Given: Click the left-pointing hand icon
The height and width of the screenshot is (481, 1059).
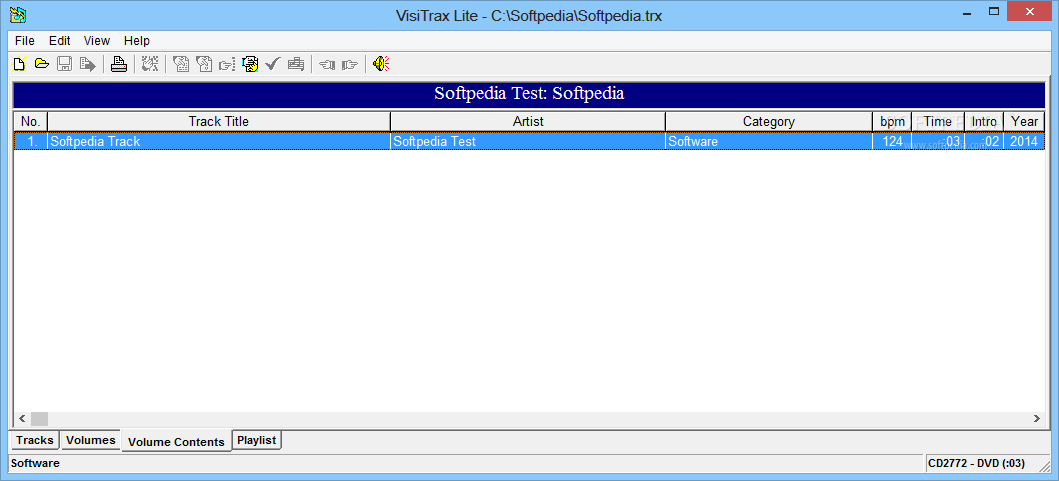Looking at the screenshot, I should click(x=327, y=64).
